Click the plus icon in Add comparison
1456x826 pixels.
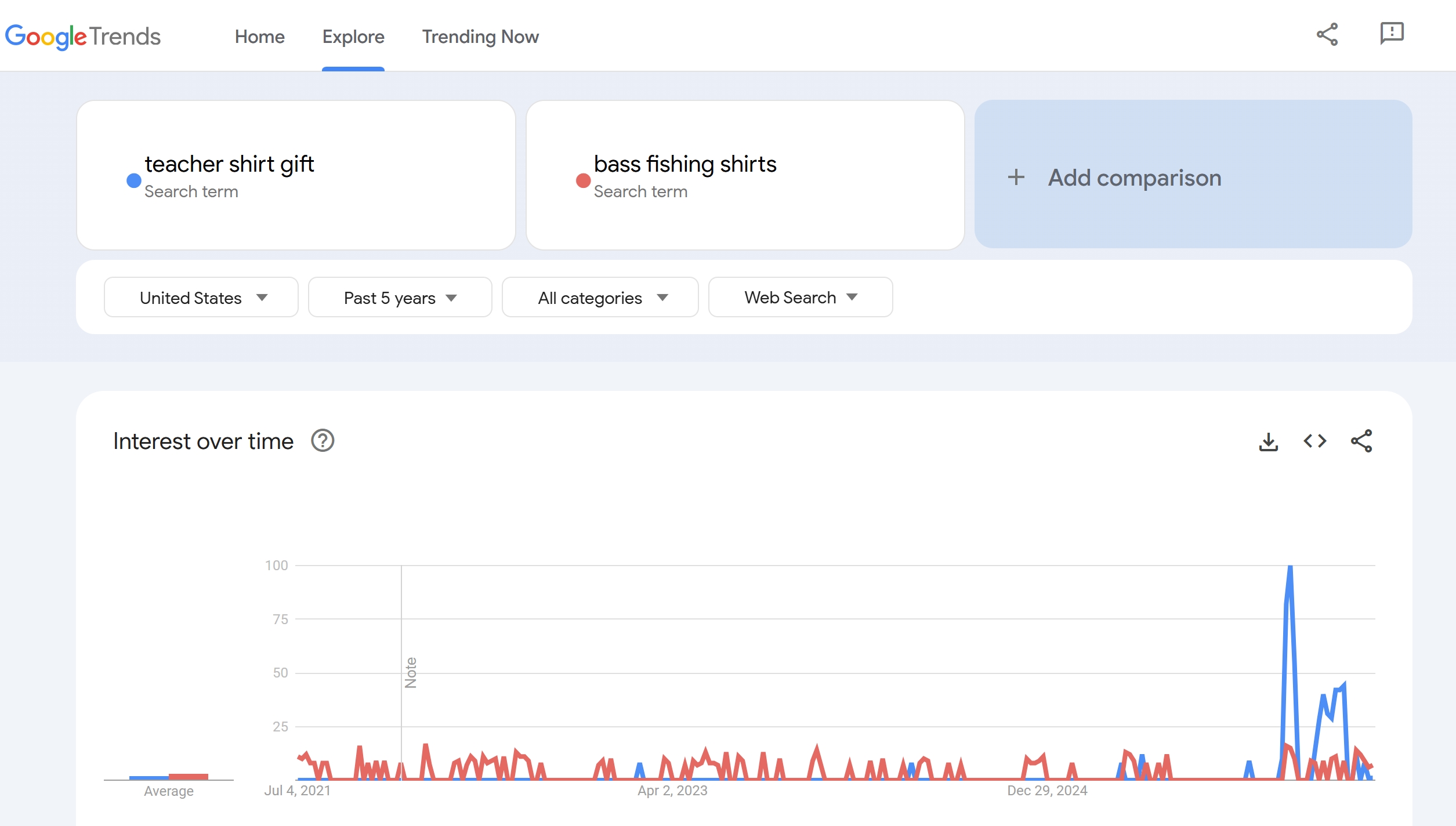1016,177
